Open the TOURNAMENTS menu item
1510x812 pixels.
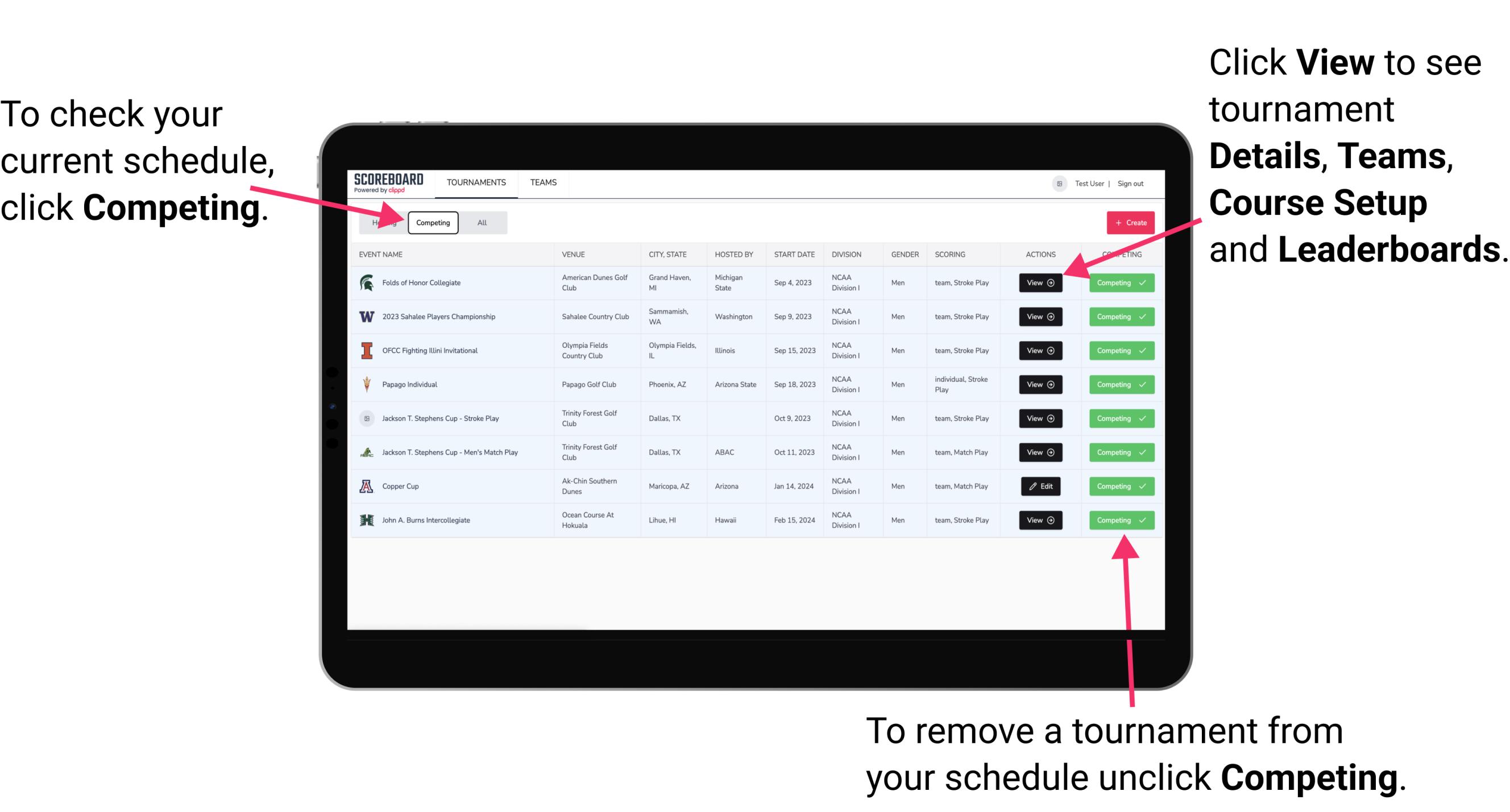(x=477, y=182)
